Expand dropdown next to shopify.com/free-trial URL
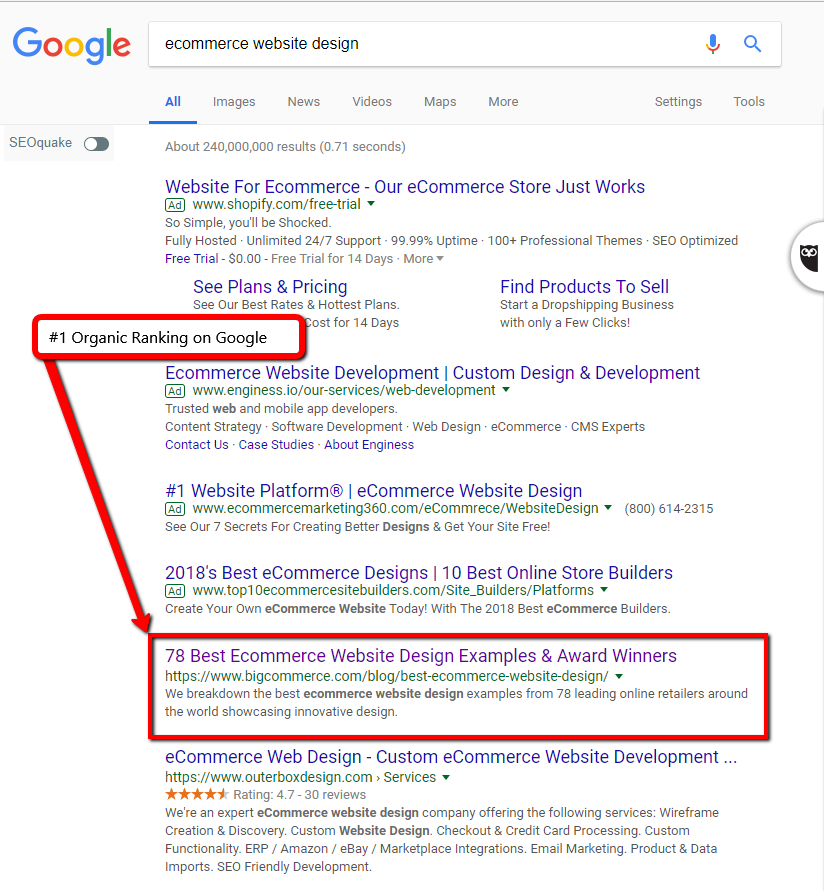 tap(371, 203)
